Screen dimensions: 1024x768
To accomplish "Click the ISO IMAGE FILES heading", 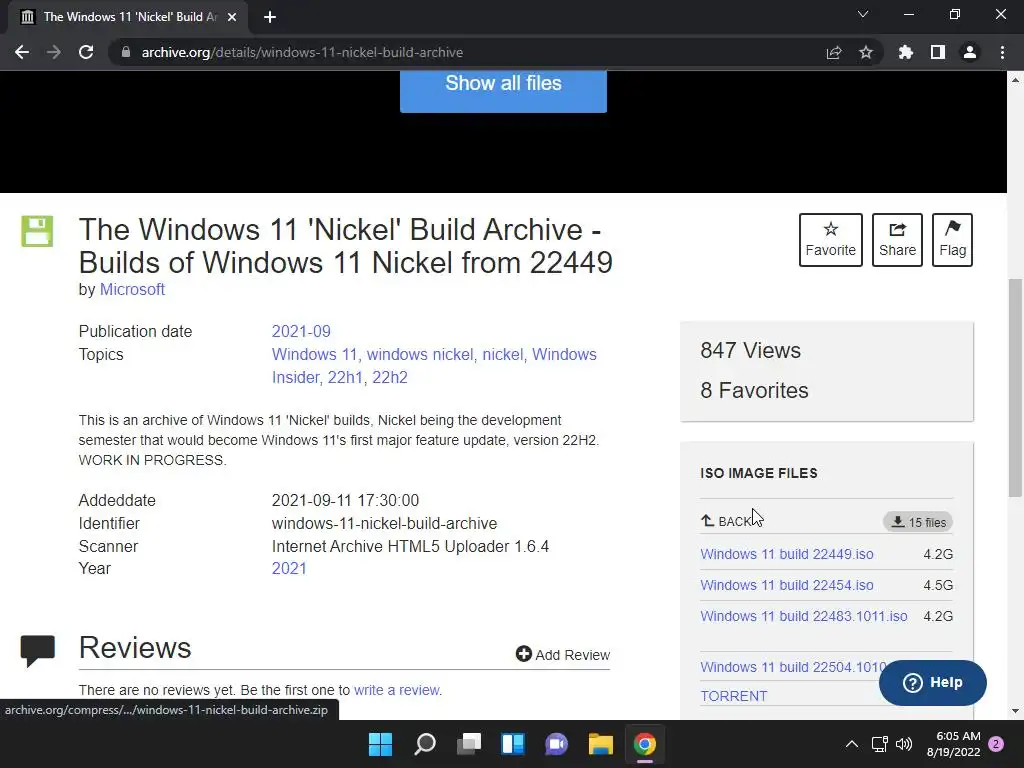I will click(759, 473).
